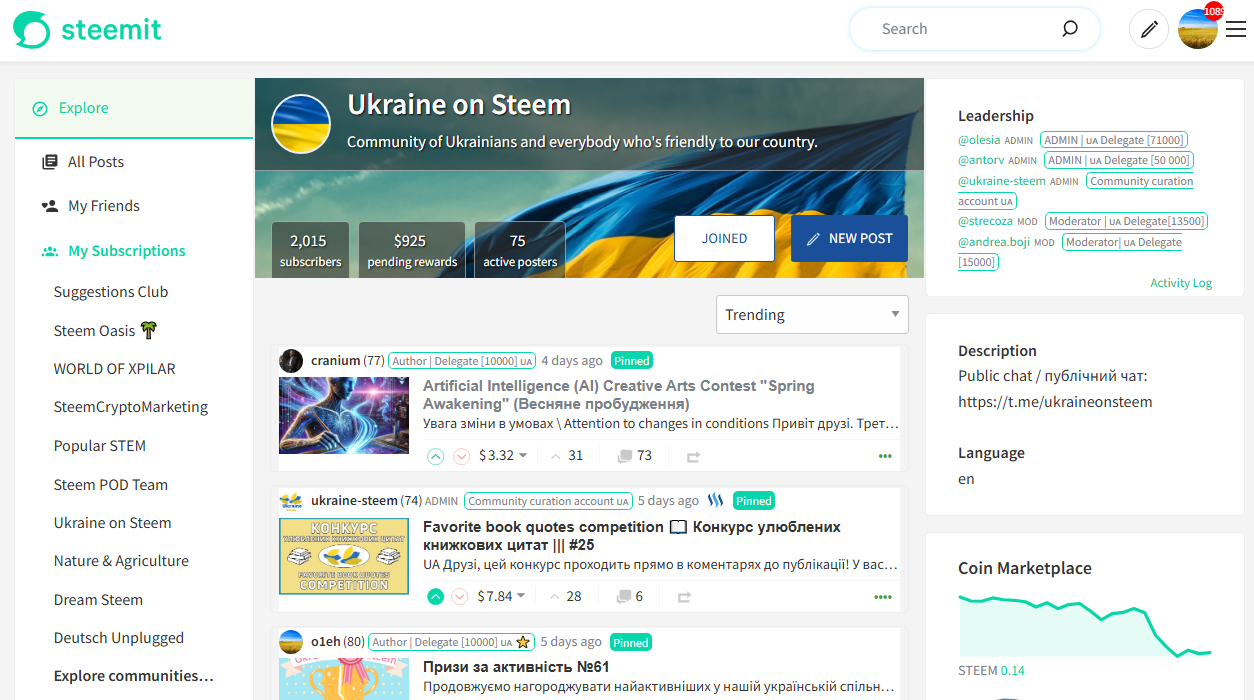
Task: Open the hamburger main menu
Action: coord(1236,29)
